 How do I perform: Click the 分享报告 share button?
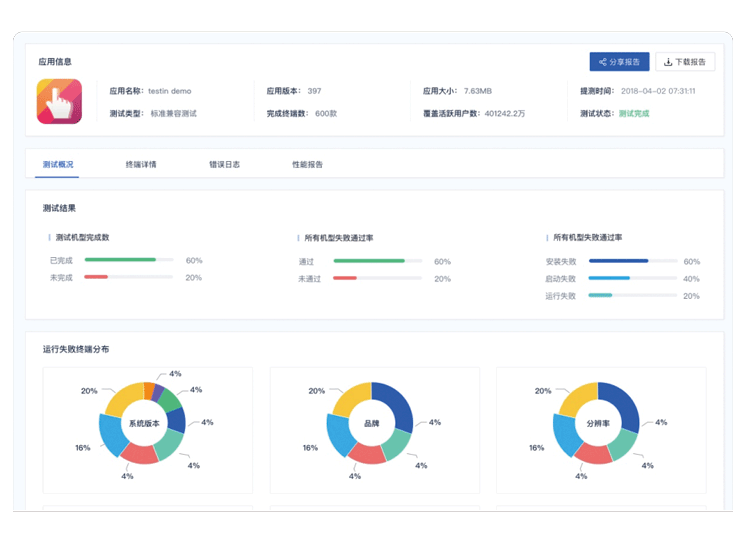tap(619, 62)
